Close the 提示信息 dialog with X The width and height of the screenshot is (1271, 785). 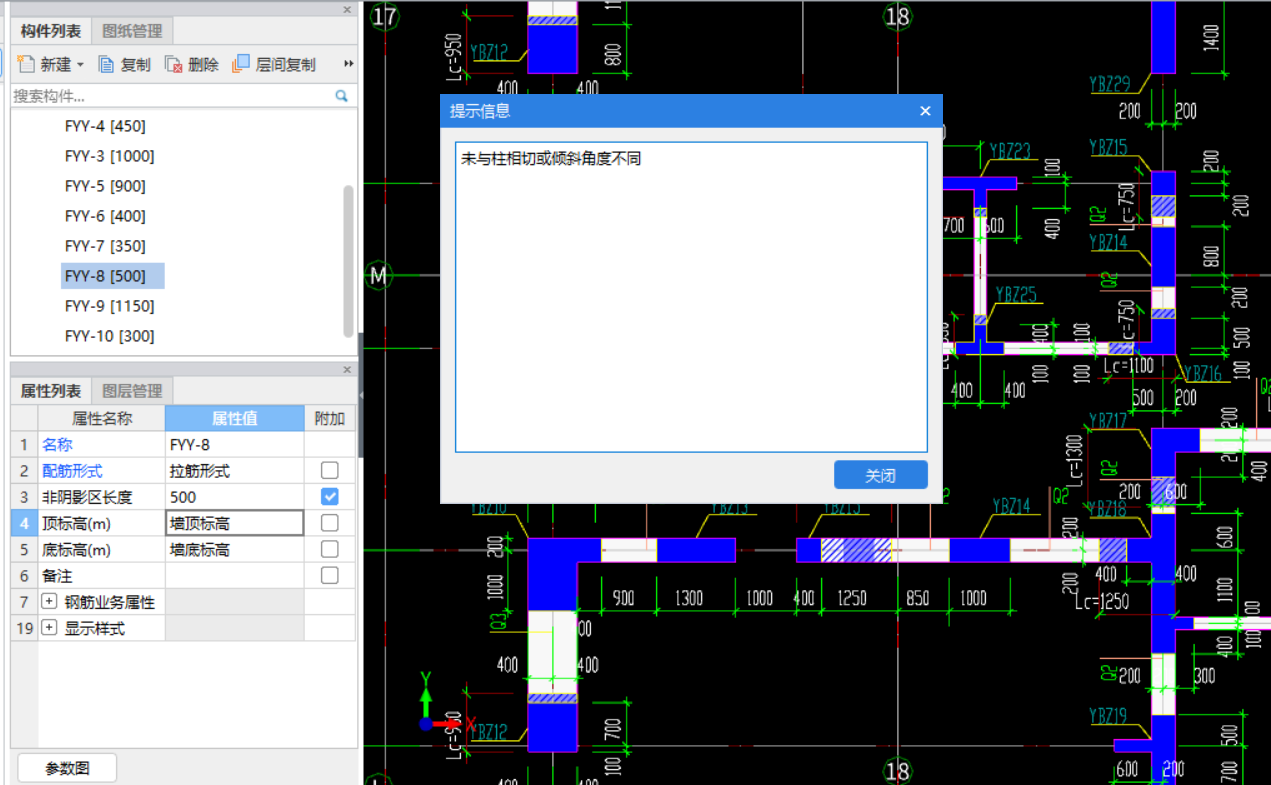coord(925,111)
